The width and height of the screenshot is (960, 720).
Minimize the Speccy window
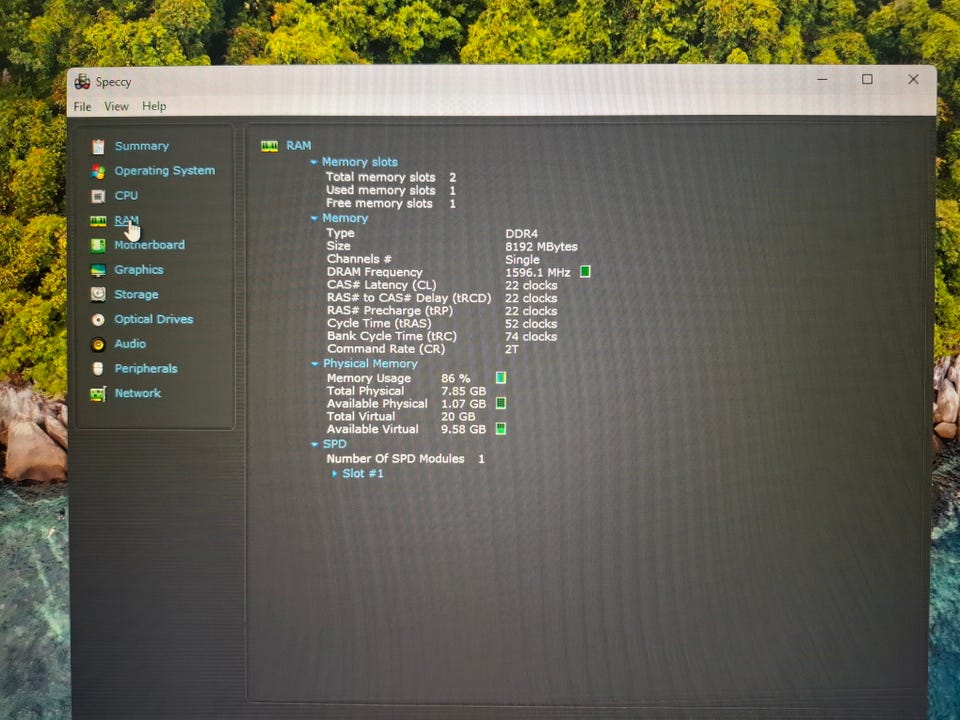tap(822, 80)
